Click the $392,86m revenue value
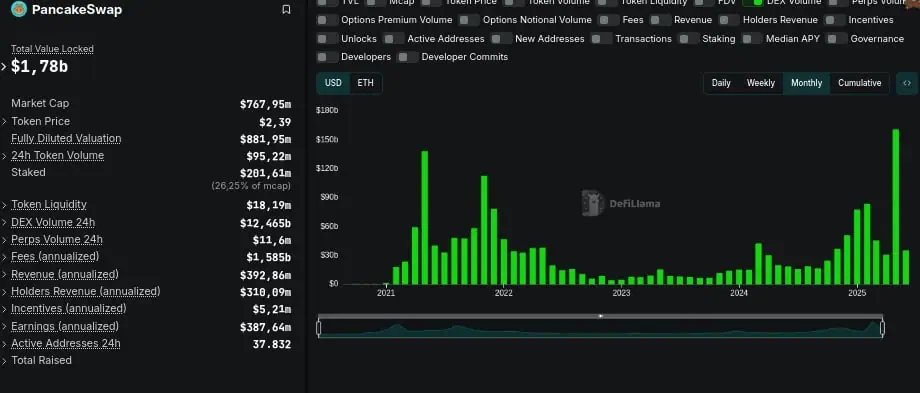Screen dimensions: 920x393 [265, 275]
